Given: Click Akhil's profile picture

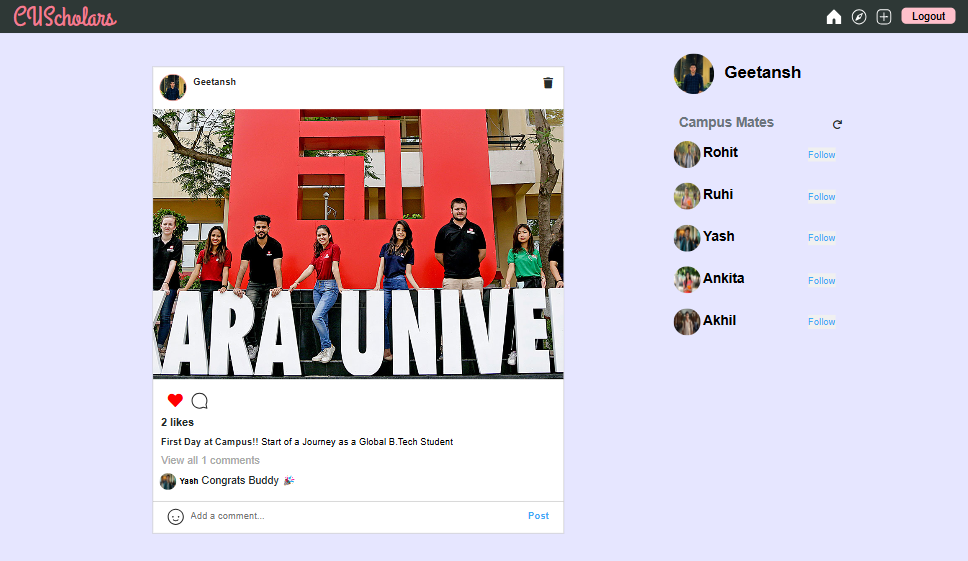Looking at the screenshot, I should 686,322.
